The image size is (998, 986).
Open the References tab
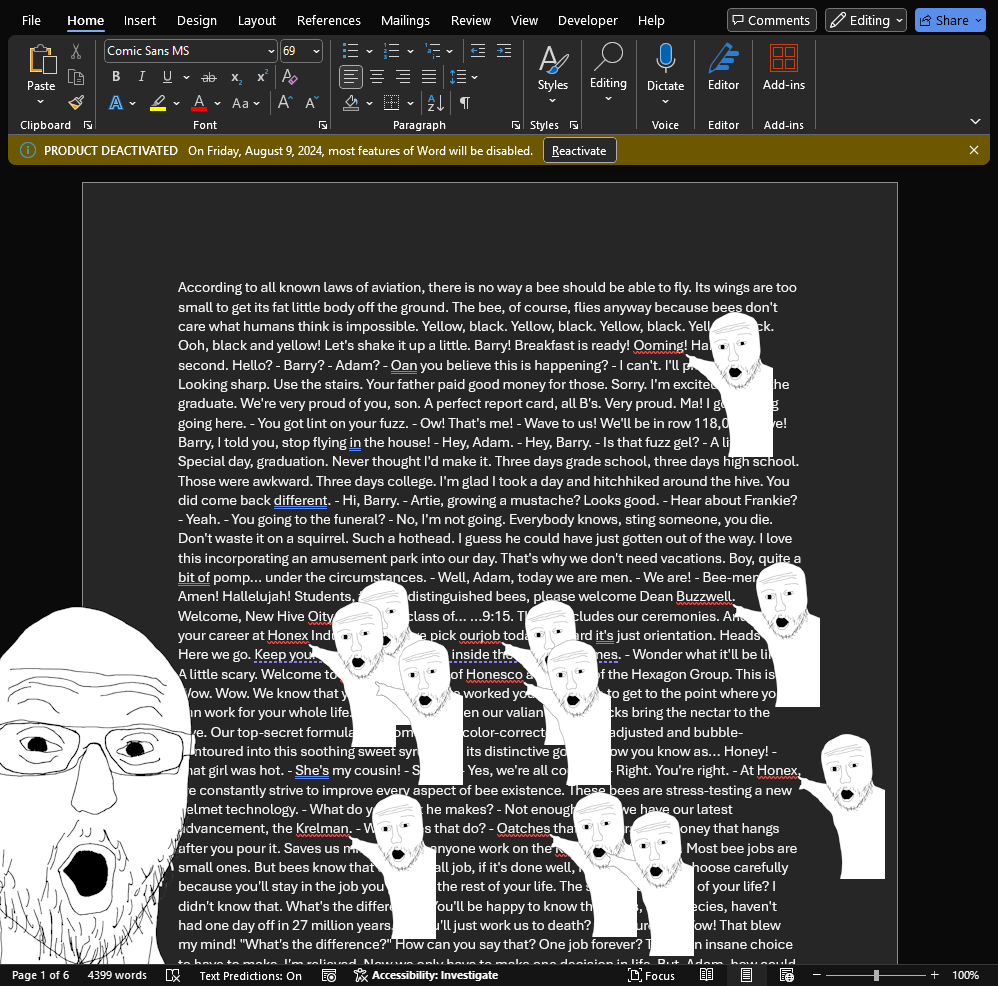tap(328, 20)
